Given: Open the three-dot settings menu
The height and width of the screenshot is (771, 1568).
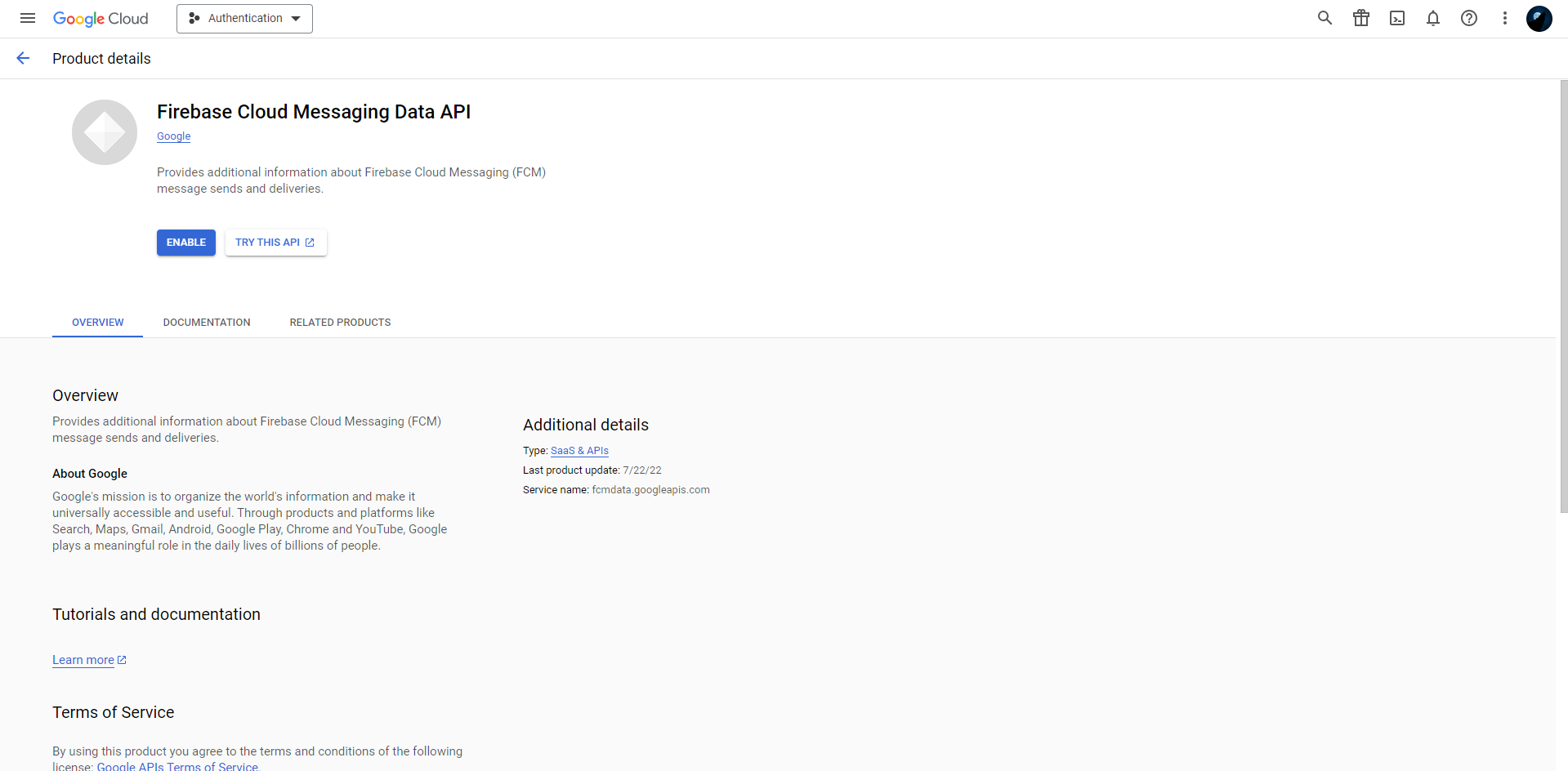Looking at the screenshot, I should (1504, 18).
